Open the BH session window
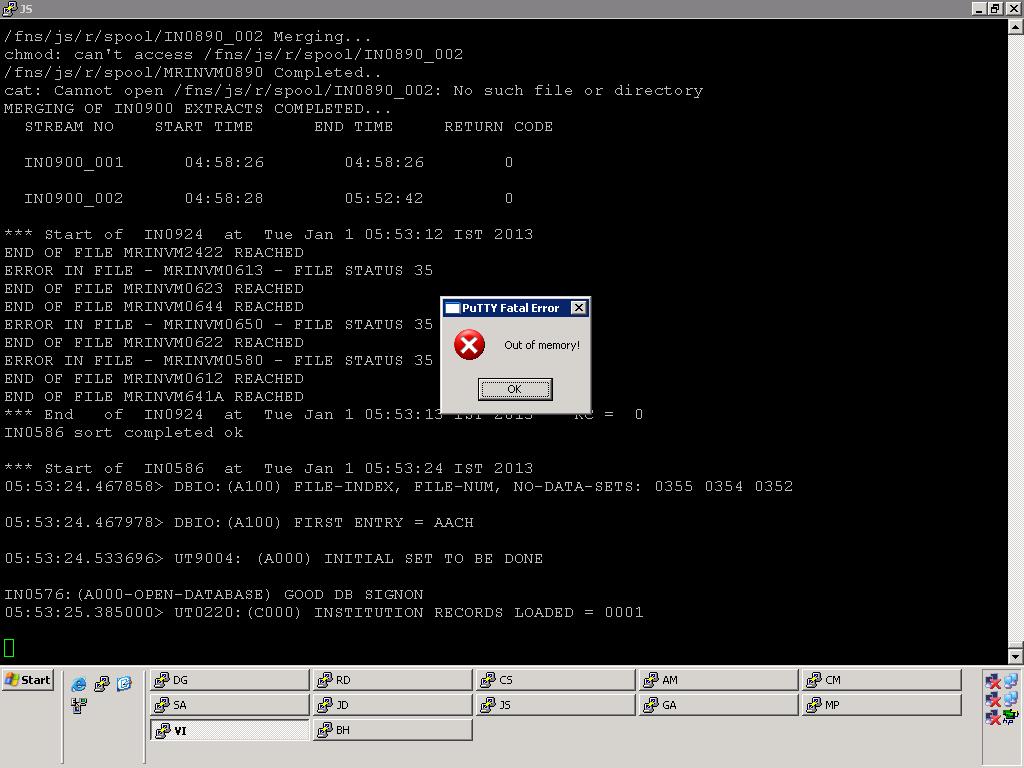The height and width of the screenshot is (768, 1024). point(391,730)
